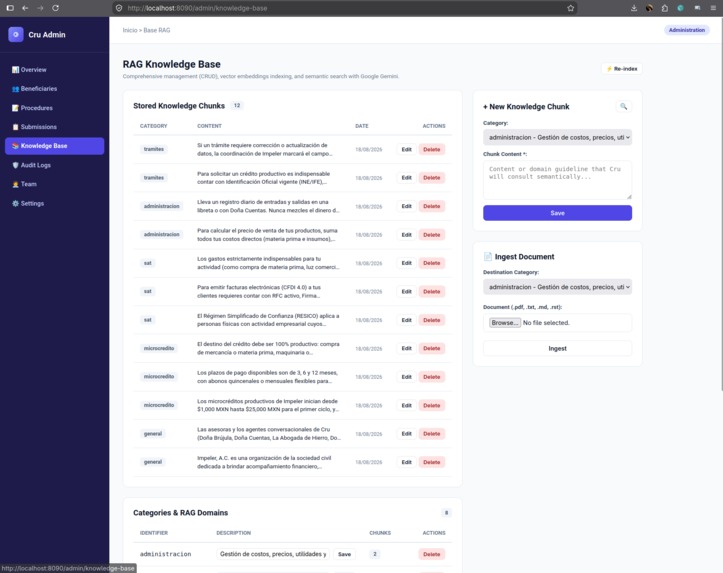Delete the chunk 'Si un trámite requiere corrección'
This screenshot has width=723, height=573.
[432, 149]
